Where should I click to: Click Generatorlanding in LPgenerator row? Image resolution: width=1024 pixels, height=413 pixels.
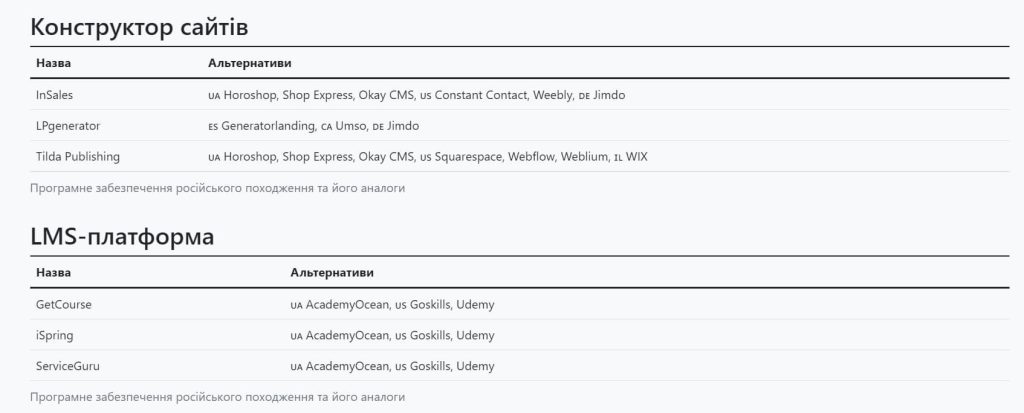(x=268, y=125)
